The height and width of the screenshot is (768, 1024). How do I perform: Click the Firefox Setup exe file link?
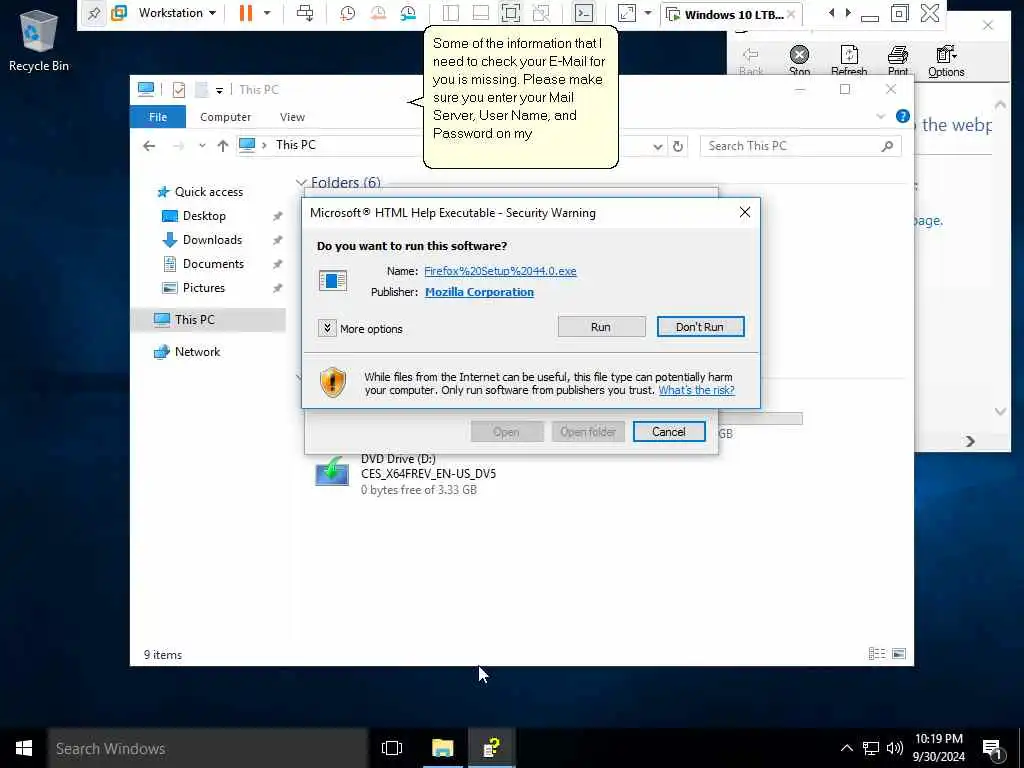click(x=500, y=271)
